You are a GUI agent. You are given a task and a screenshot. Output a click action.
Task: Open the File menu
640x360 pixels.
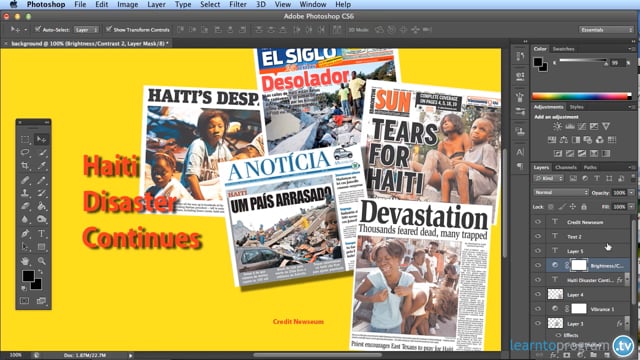(80, 4)
